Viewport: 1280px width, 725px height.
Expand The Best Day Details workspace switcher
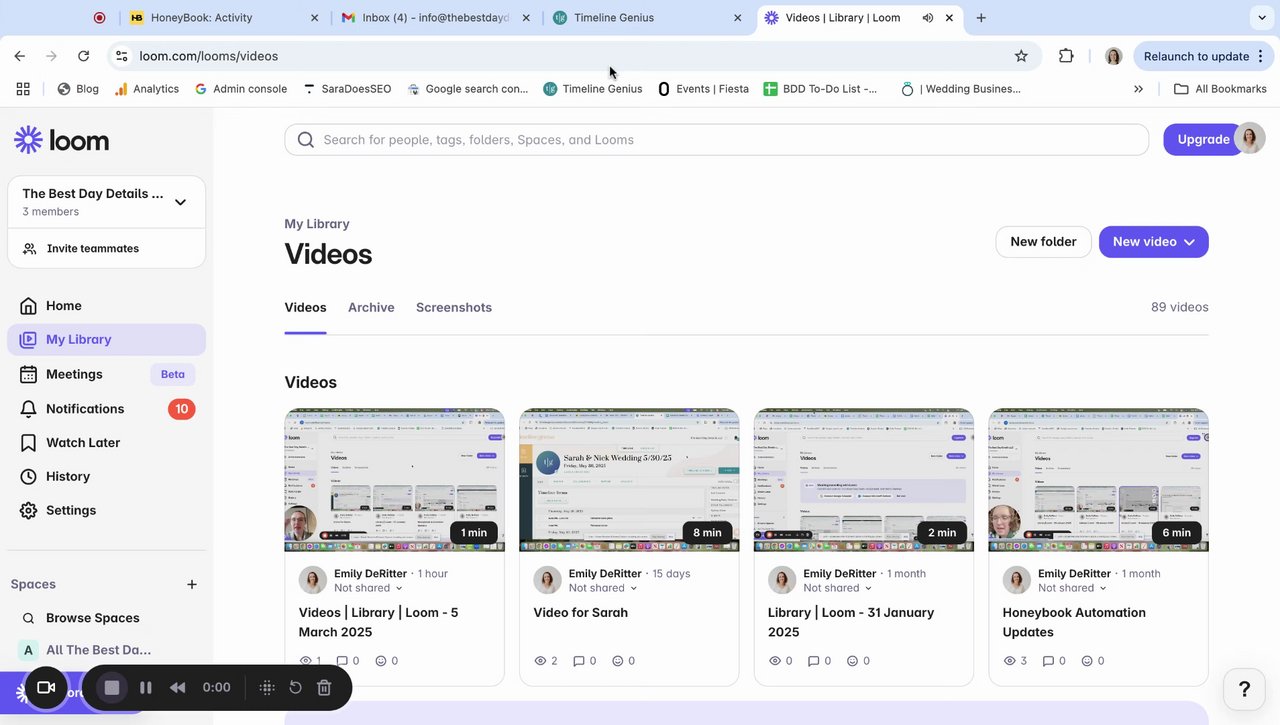[x=180, y=202]
